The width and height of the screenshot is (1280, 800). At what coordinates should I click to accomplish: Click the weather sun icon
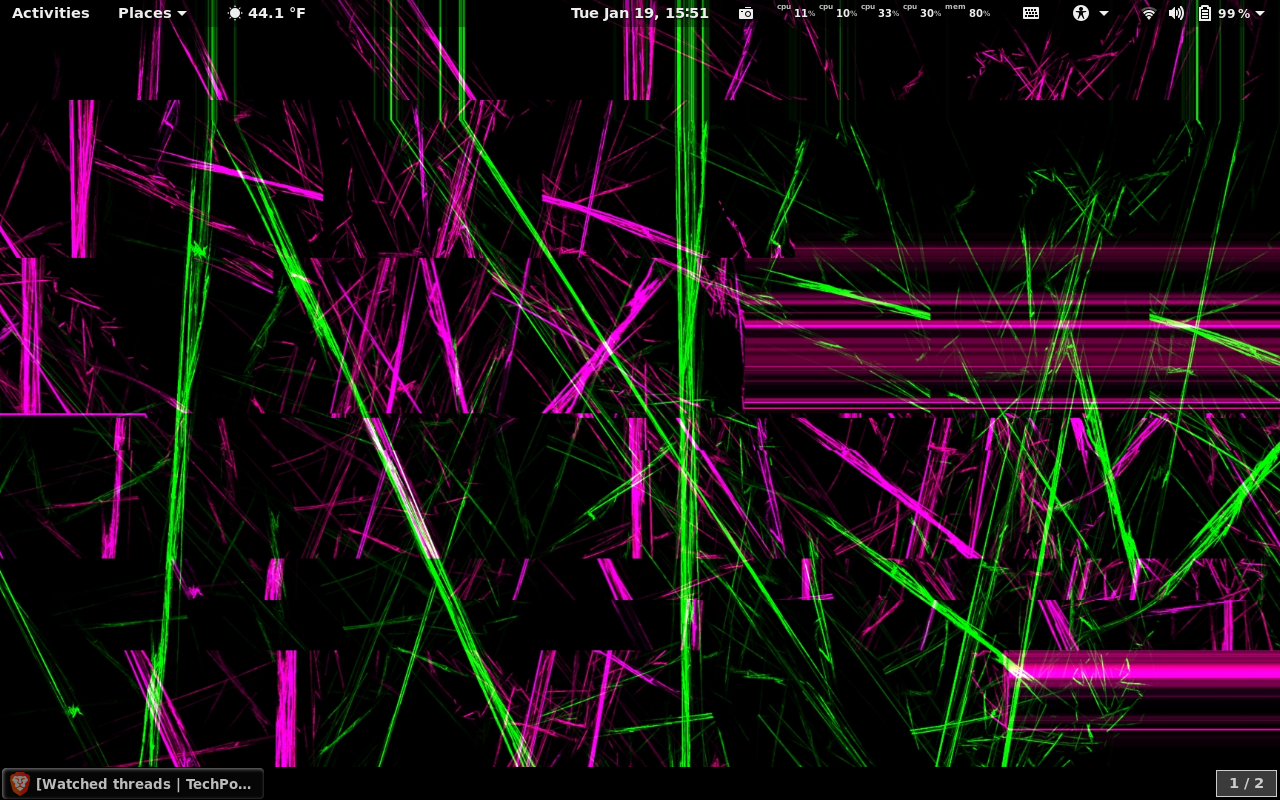coord(235,13)
